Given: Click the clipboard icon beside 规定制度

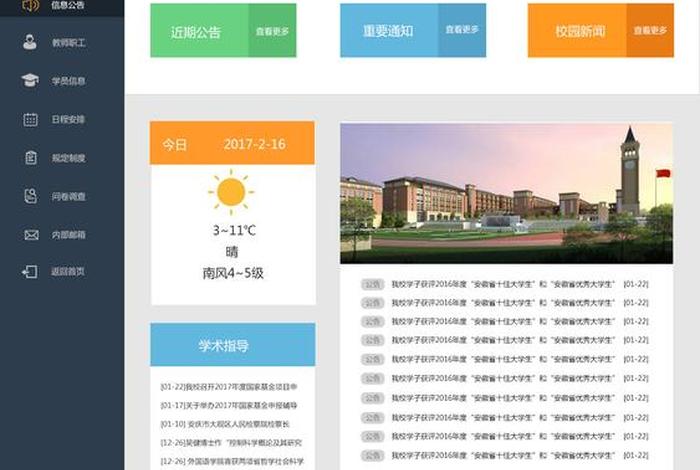Looking at the screenshot, I should click(x=31, y=157).
